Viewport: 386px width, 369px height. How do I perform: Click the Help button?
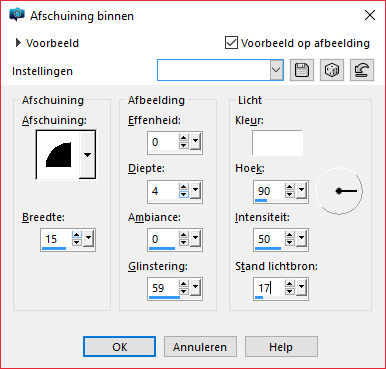pos(281,347)
